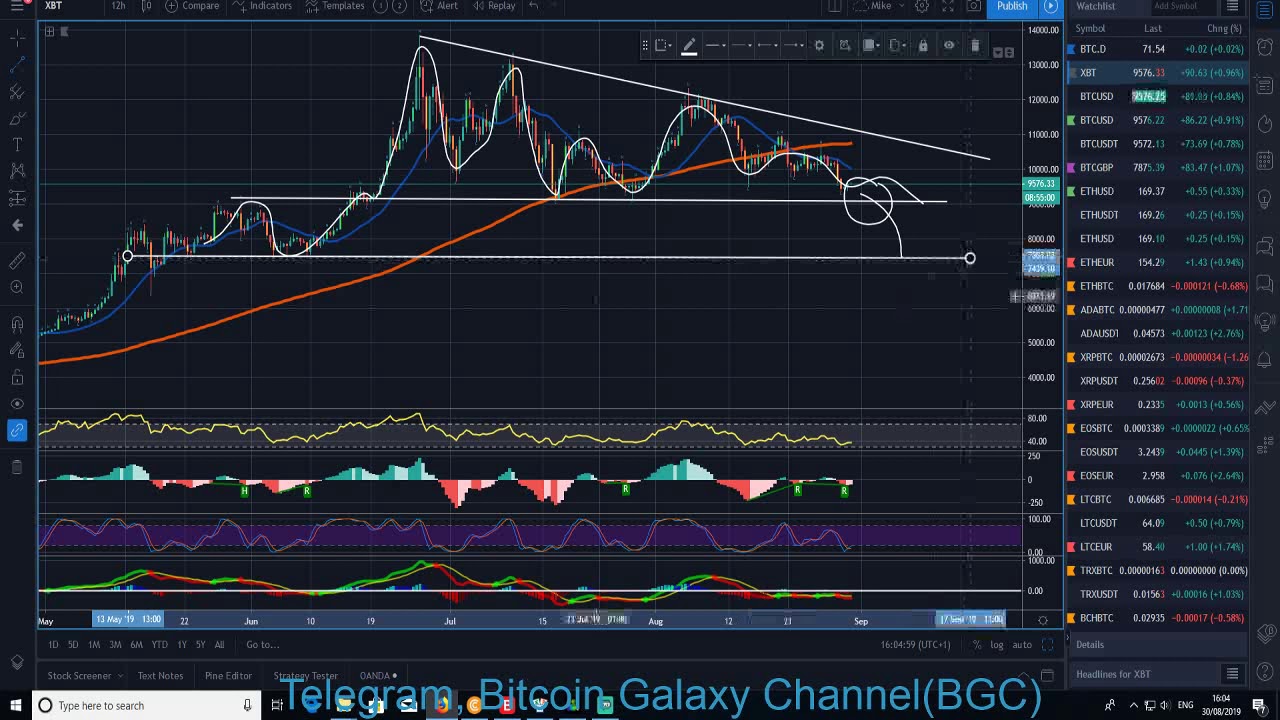Open the 12h interval dropdown
This screenshot has height=720, width=1280.
(118, 6)
